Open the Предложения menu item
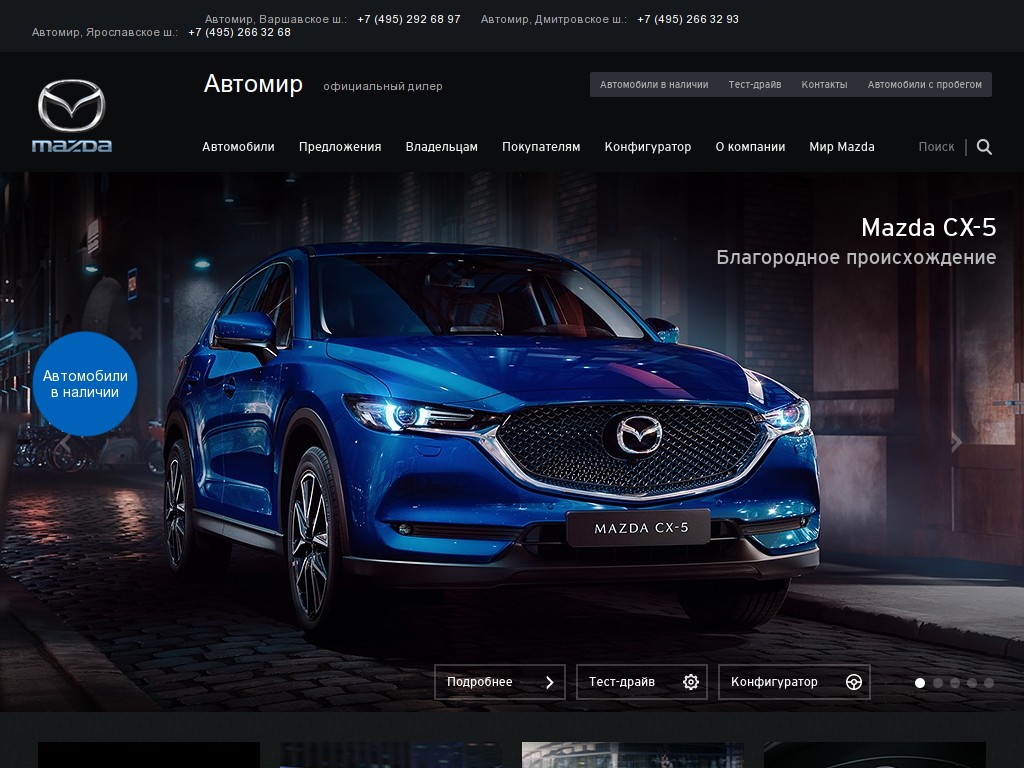Viewport: 1024px width, 768px height. click(x=340, y=147)
